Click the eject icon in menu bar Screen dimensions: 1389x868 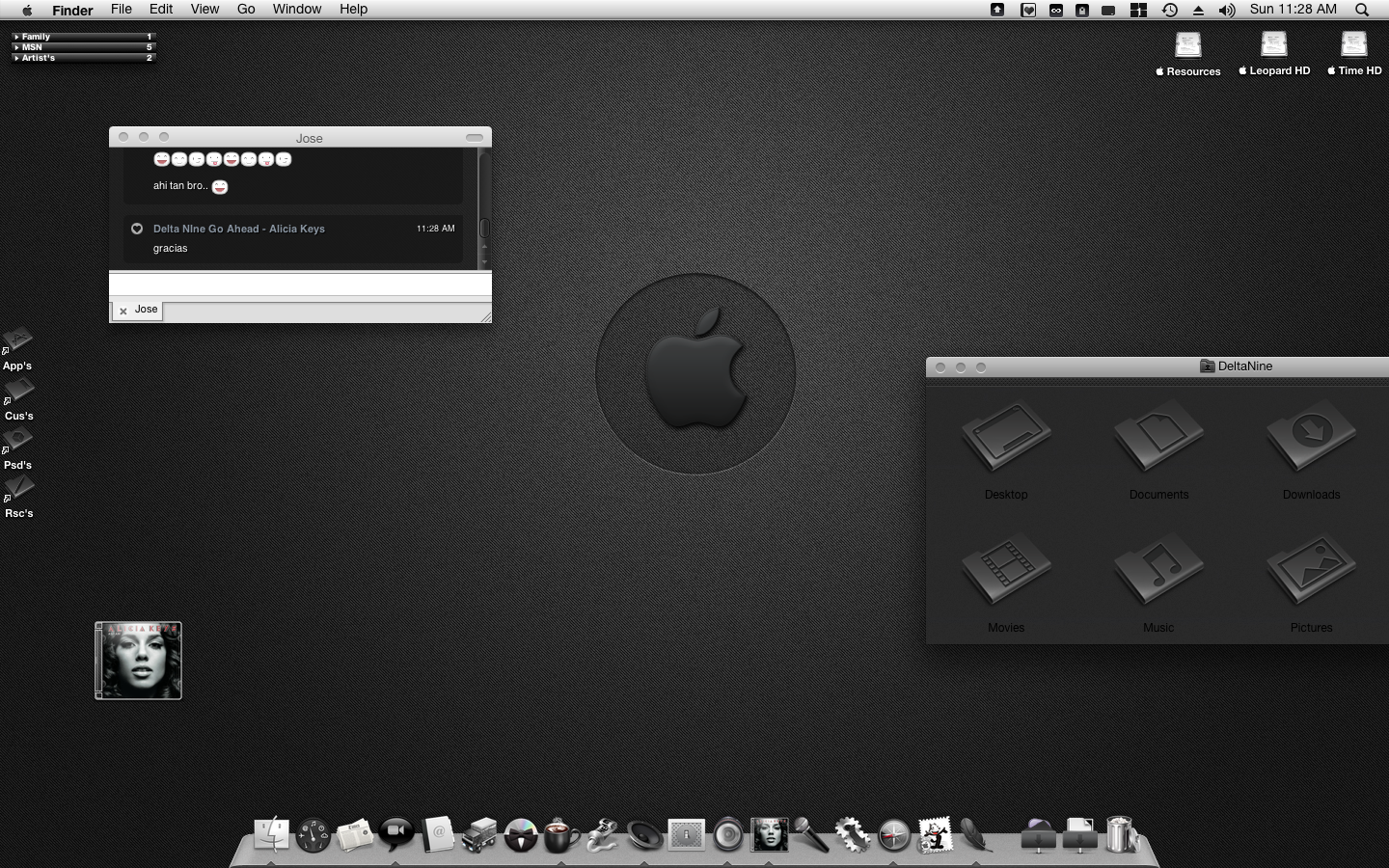click(x=1198, y=11)
